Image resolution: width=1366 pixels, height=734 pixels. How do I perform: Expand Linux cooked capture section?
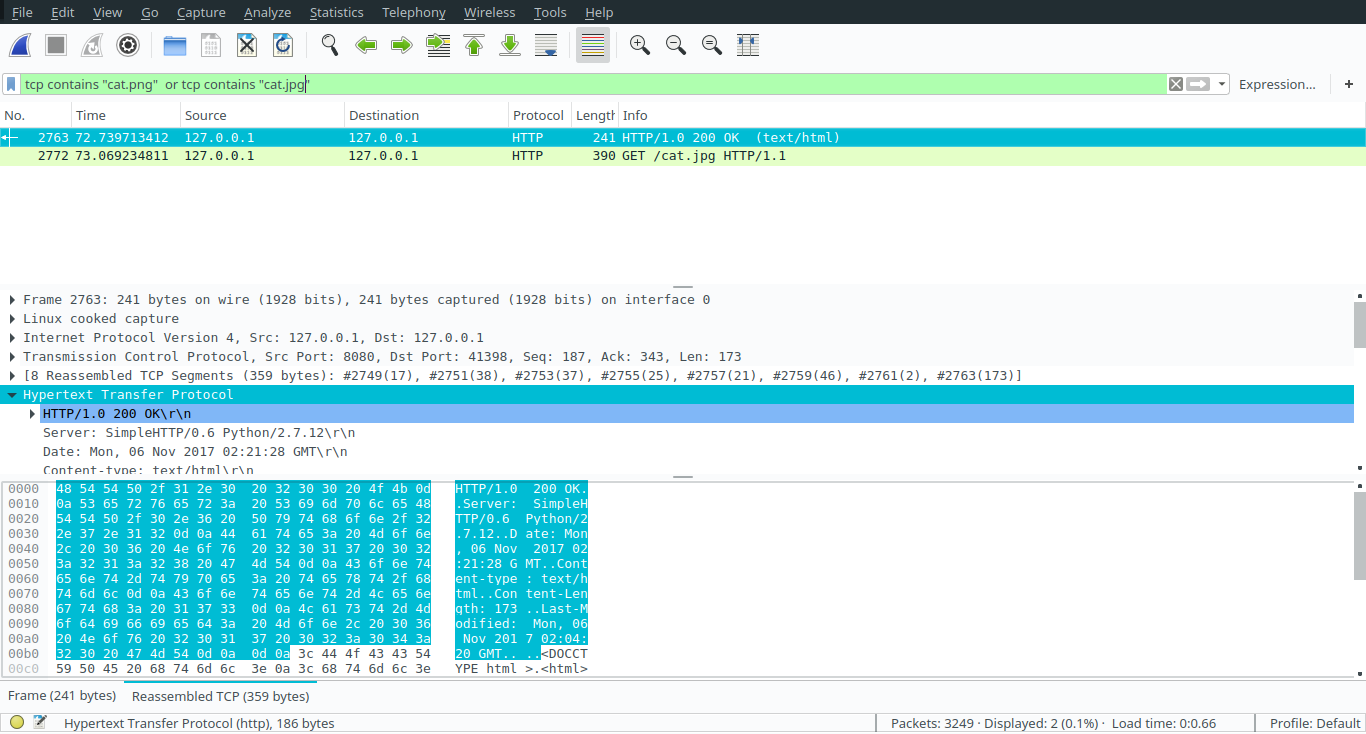(12, 319)
